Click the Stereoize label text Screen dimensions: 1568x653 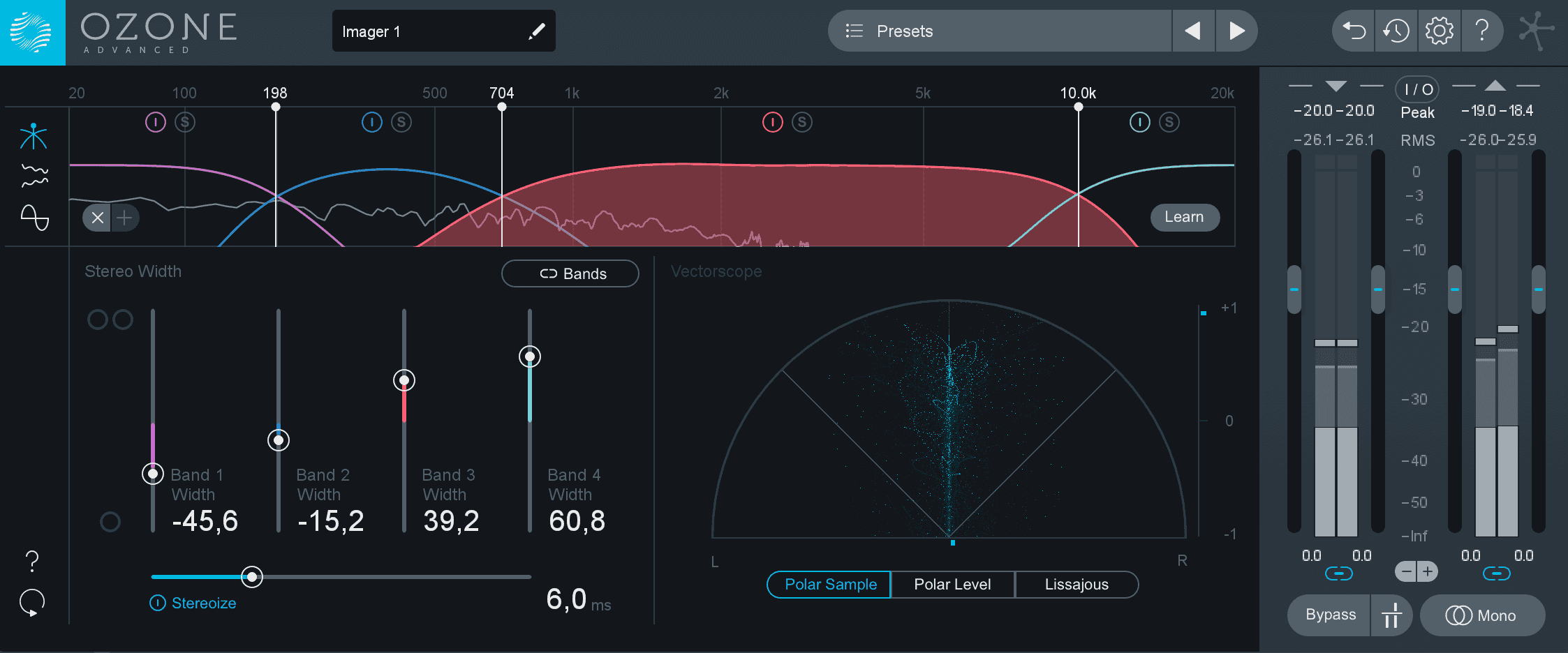(204, 603)
